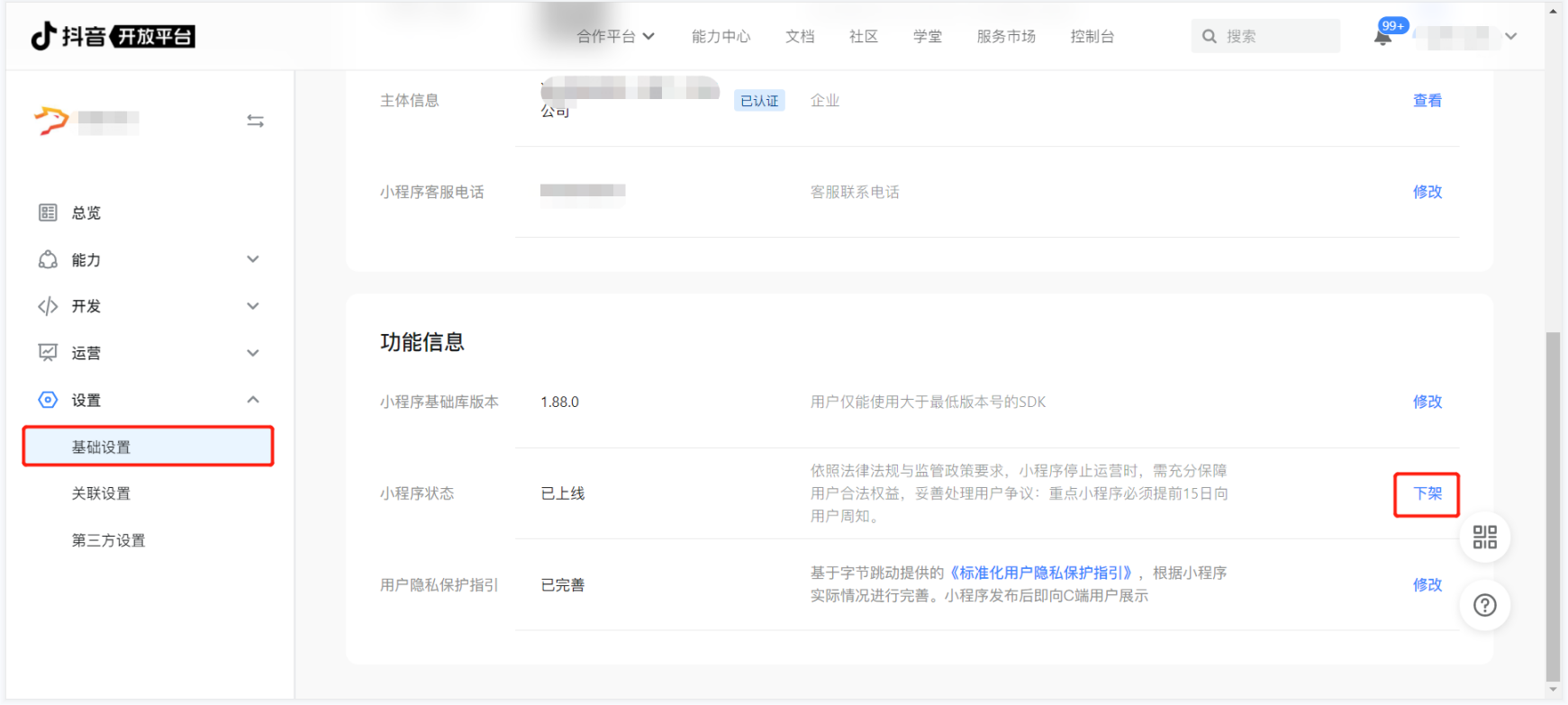1568x705 pixels.
Task: Open the user account dropdown arrow
Action: pyautogui.click(x=1510, y=36)
